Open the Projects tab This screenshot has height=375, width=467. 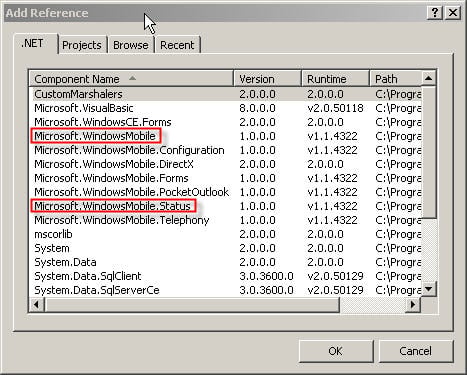[82, 45]
